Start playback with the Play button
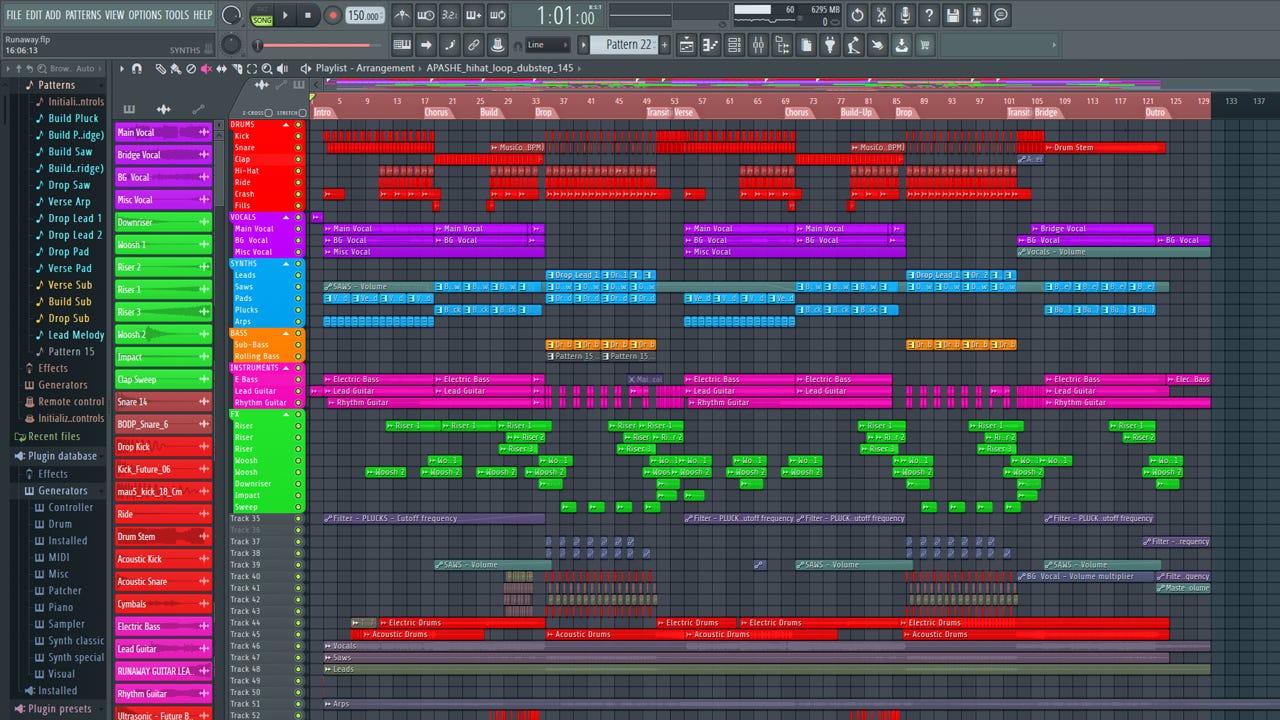The image size is (1280, 720). pos(286,15)
